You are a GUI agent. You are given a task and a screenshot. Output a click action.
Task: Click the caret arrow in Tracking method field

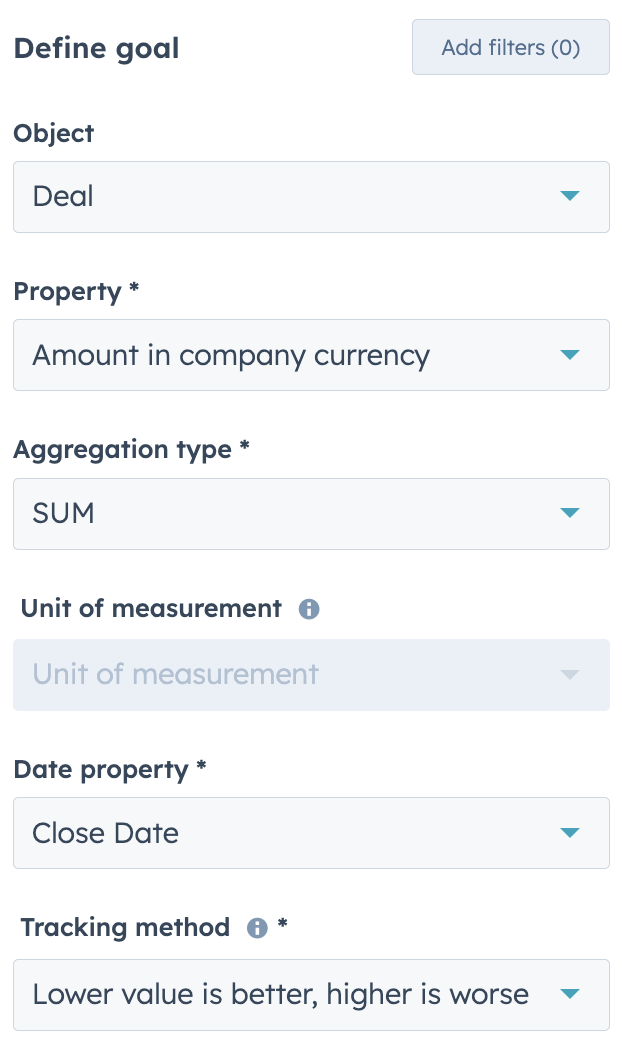[x=569, y=994]
